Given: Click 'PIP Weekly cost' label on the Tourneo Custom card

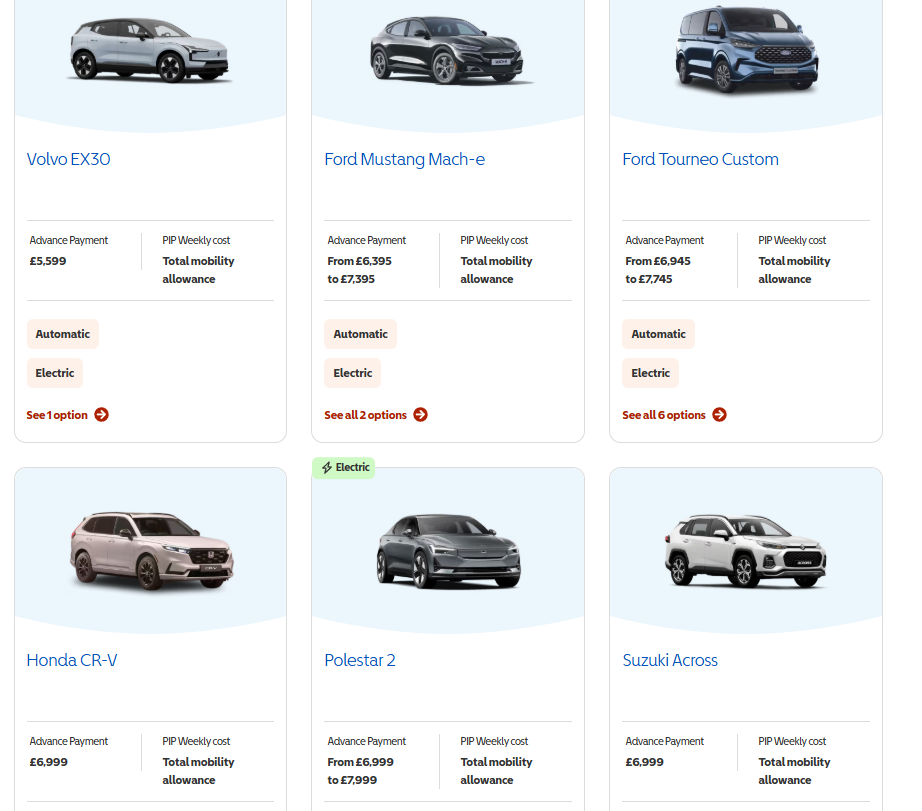Looking at the screenshot, I should (792, 241).
